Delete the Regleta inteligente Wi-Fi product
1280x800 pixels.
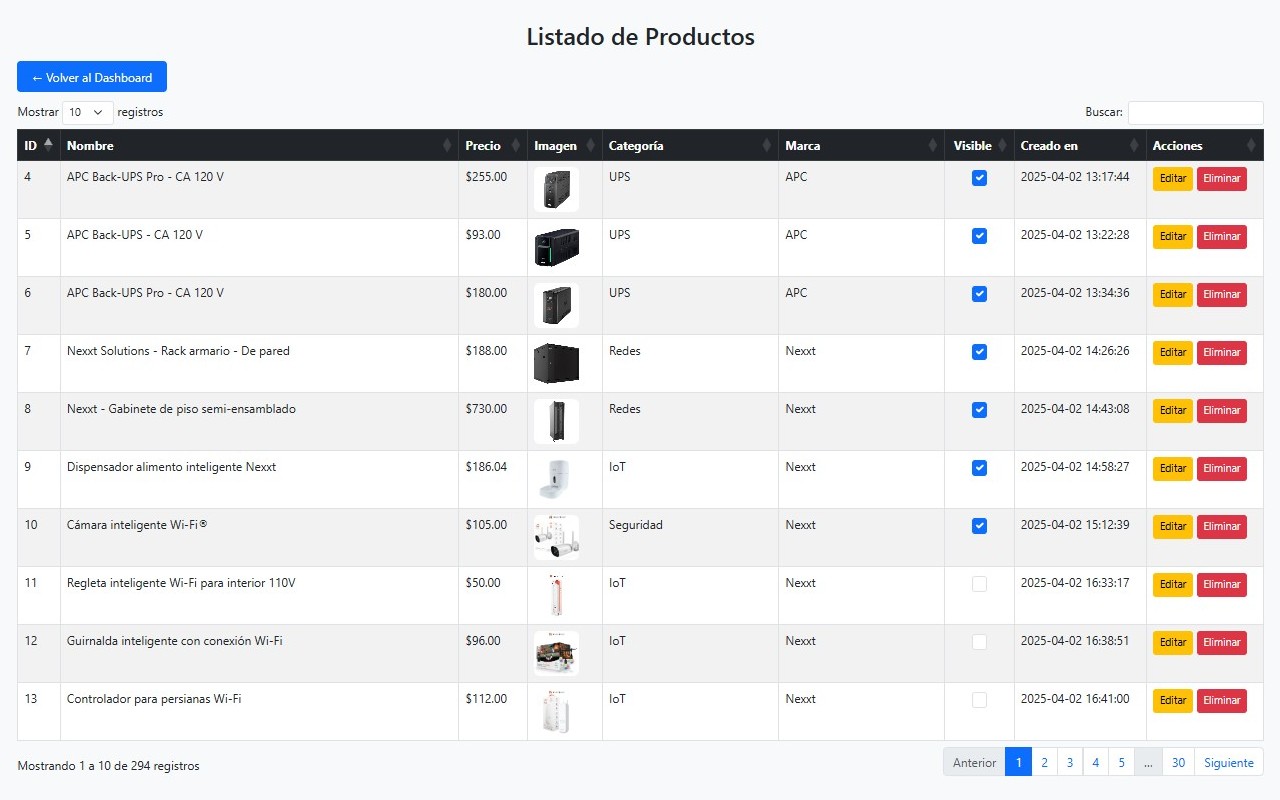(x=1222, y=585)
